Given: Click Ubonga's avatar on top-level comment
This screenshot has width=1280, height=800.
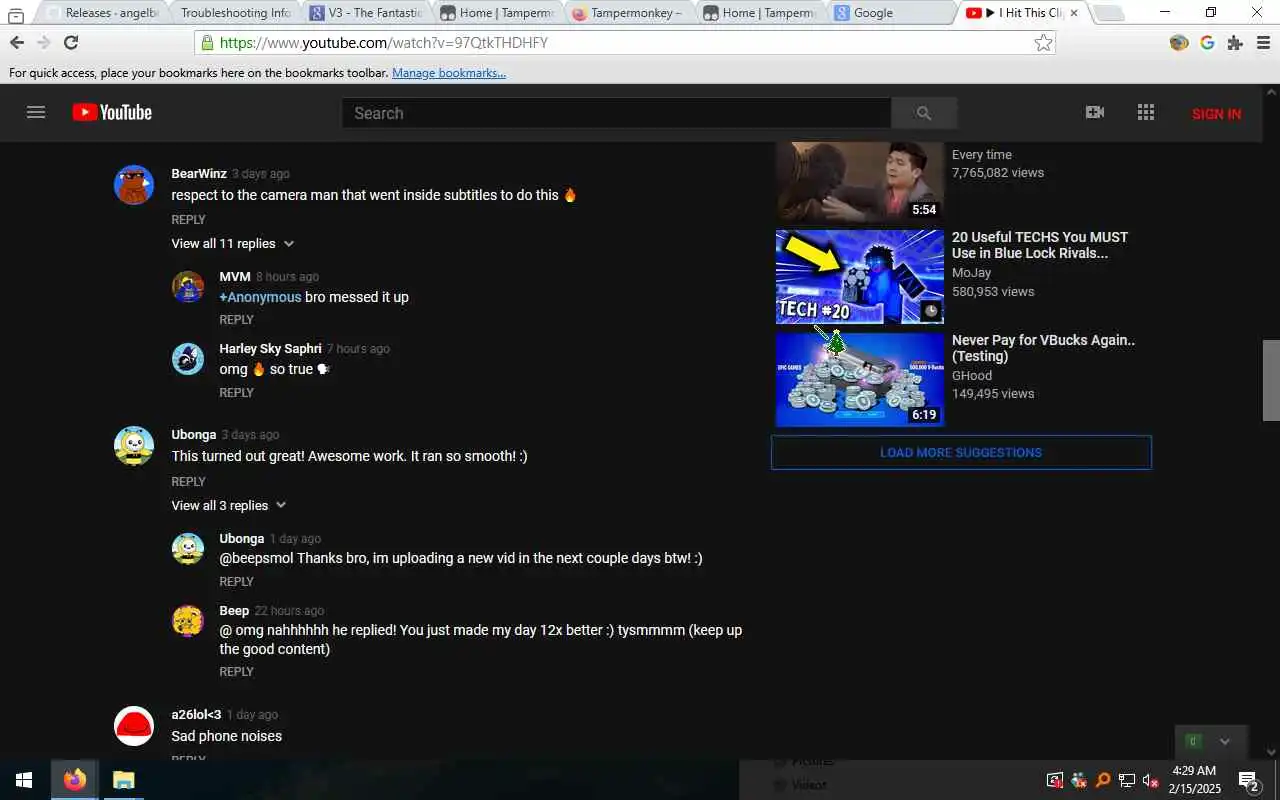Looking at the screenshot, I should coord(134,446).
